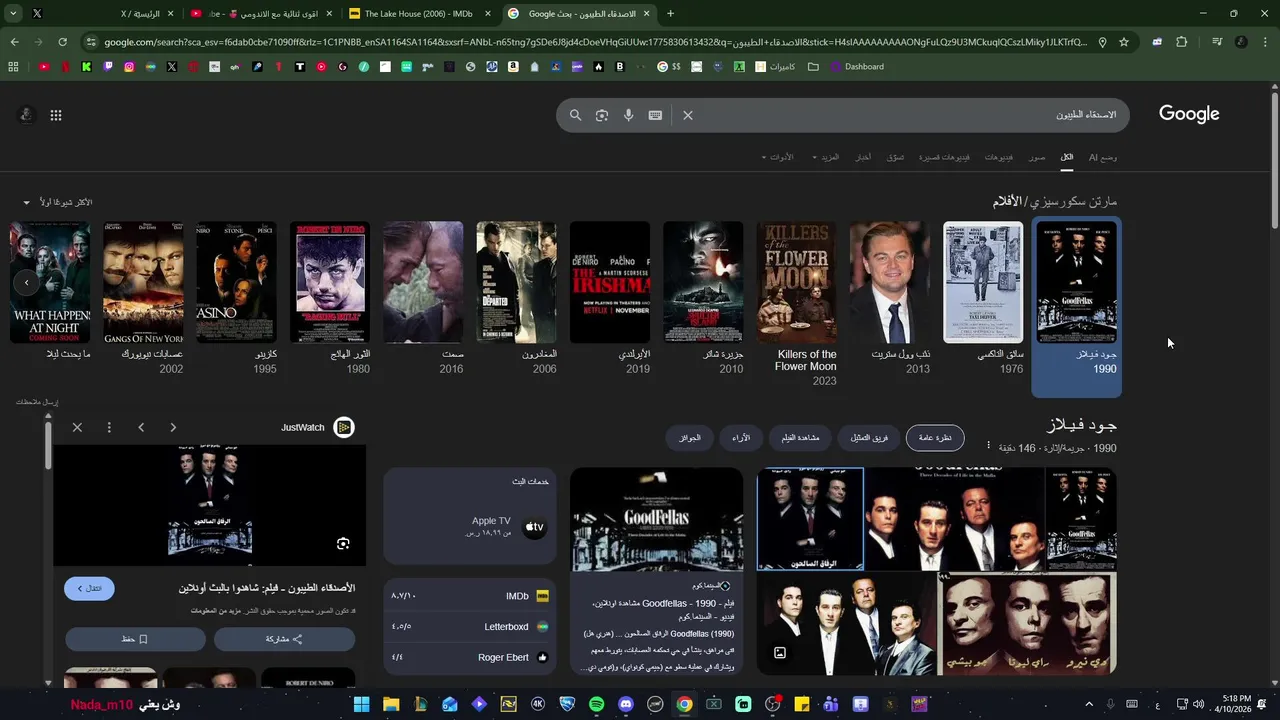1280x720 pixels.
Task: Click the إرسال ملاحظات feedback link
Action: pos(37,402)
